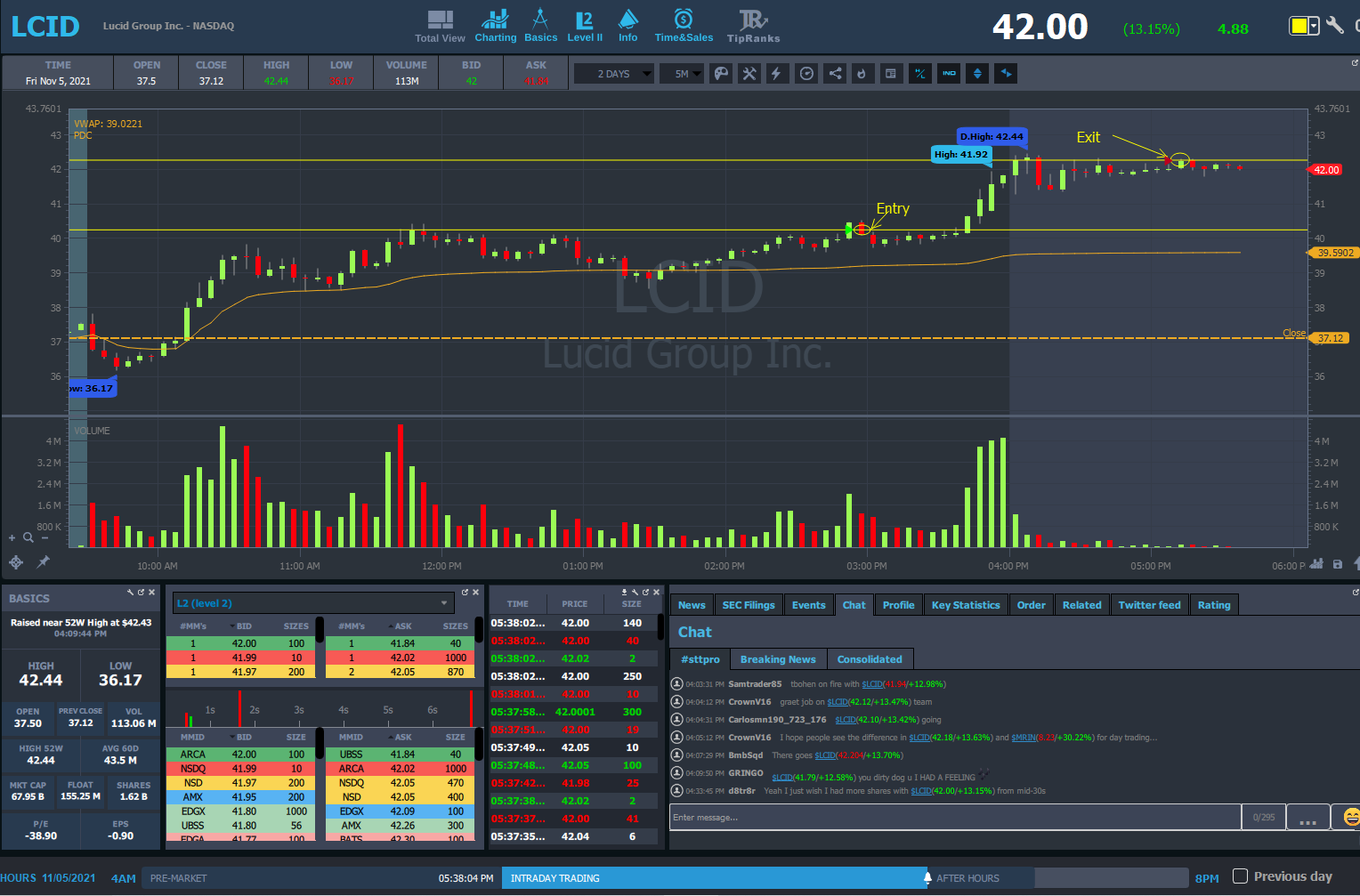Click the share icon in chart toolbar
1360x896 pixels.
(835, 74)
